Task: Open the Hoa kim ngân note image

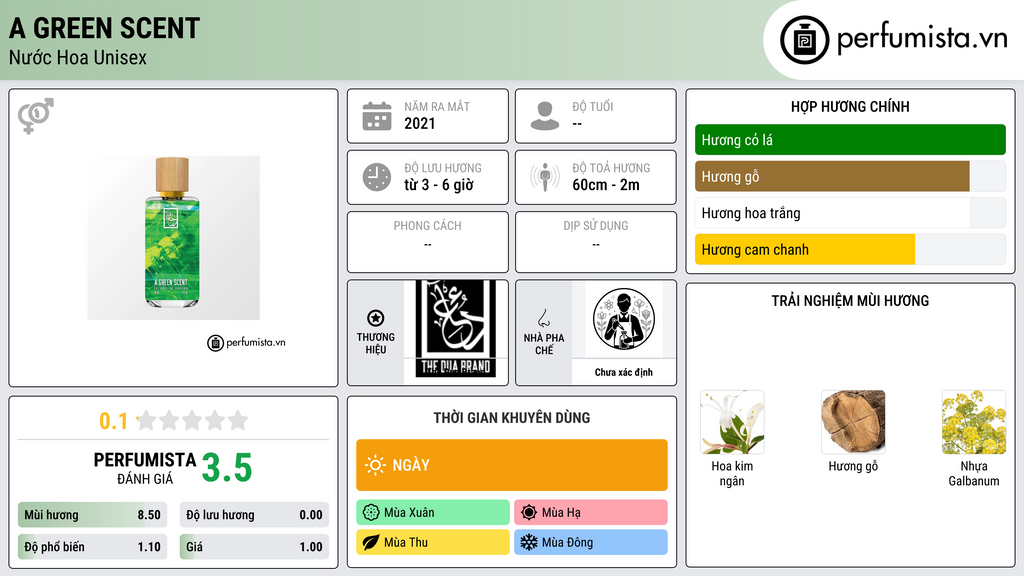Action: click(732, 422)
